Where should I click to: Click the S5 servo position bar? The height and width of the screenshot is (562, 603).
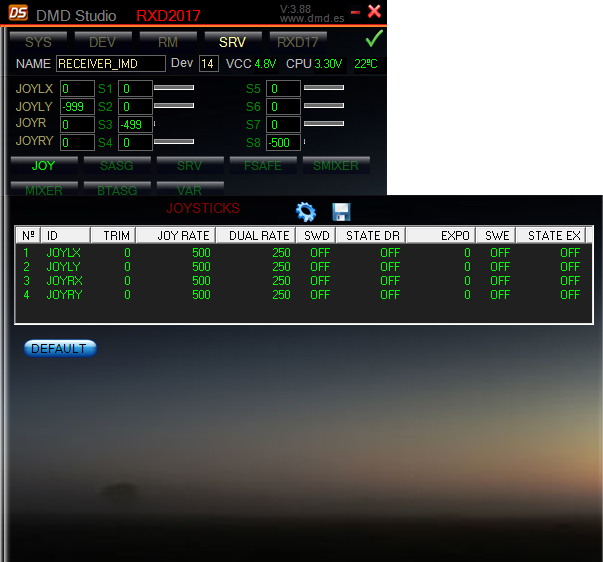click(324, 88)
